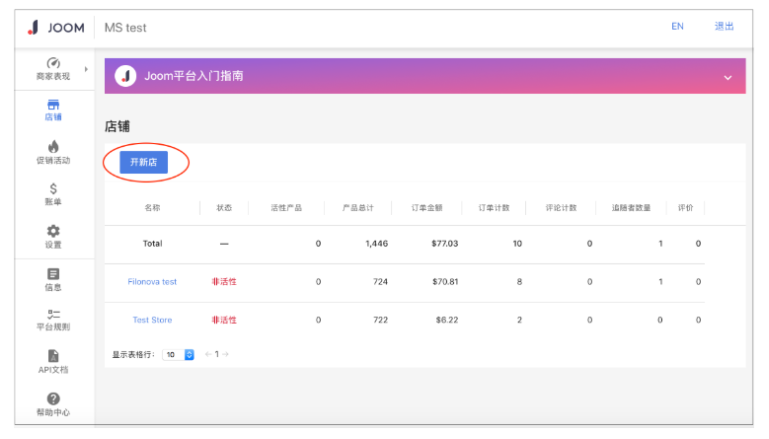This screenshot has height=439, width=769.
Task: Open the merchant performance gauge icon
Action: coord(53,63)
